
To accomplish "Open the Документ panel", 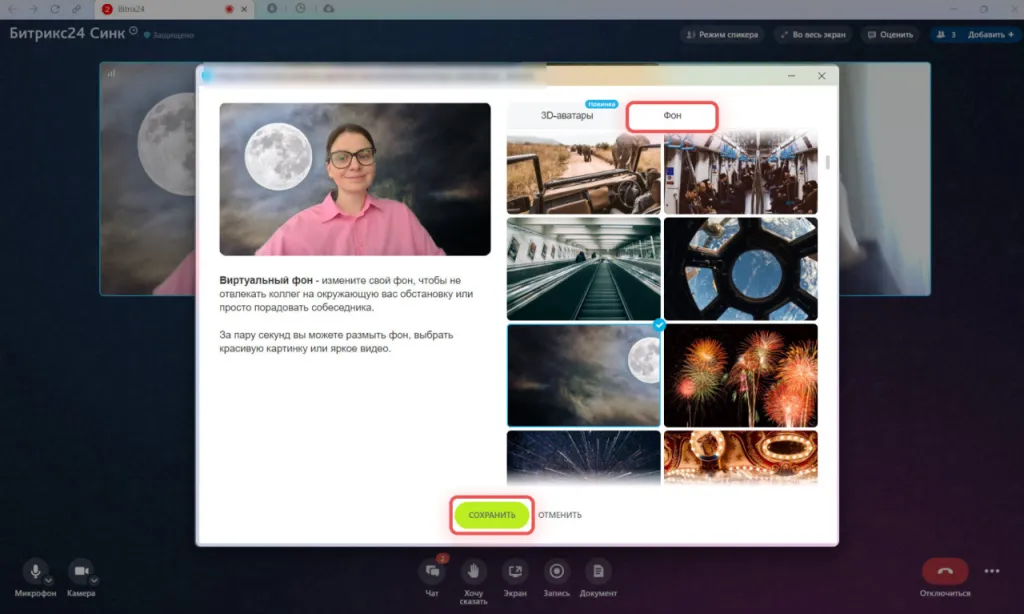I will click(598, 571).
